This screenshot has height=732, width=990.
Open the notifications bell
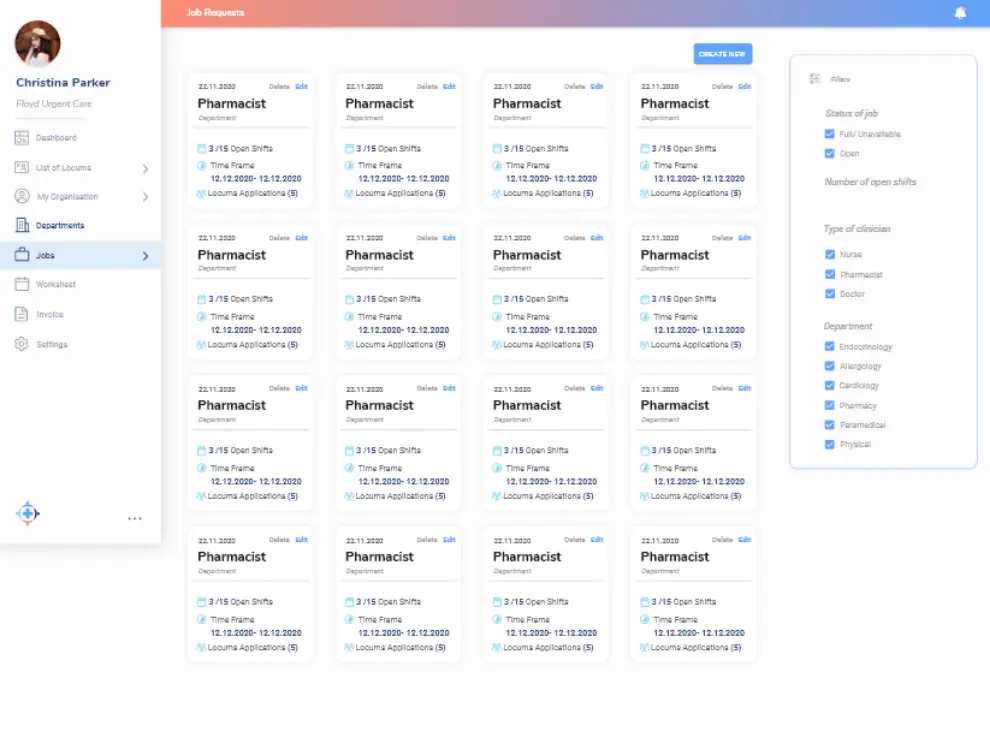pyautogui.click(x=960, y=13)
